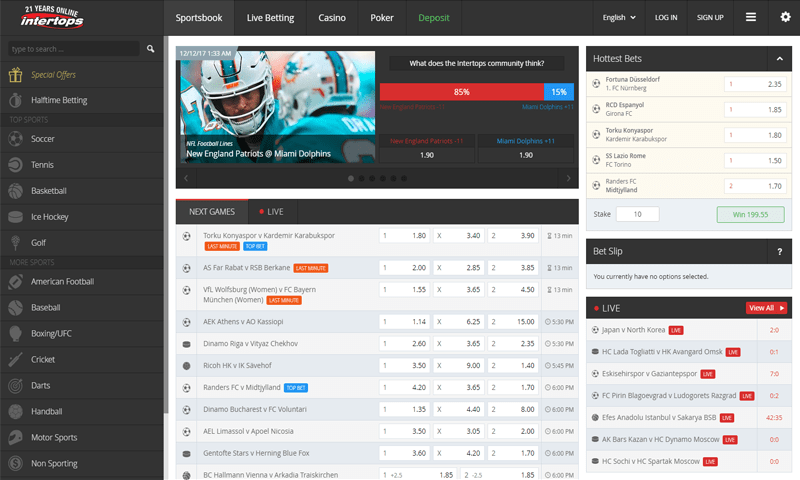Click the Soccer ball icon in sidebar
The image size is (800, 480).
click(x=15, y=139)
